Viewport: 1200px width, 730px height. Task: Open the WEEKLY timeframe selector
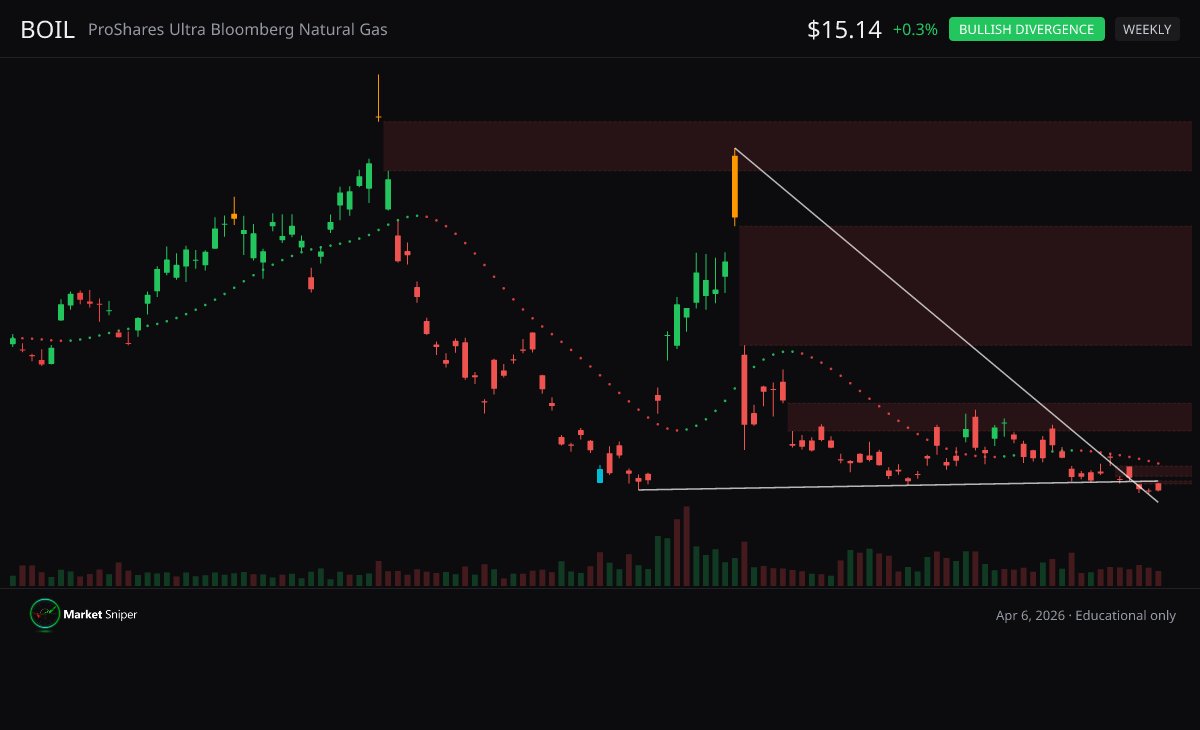click(x=1147, y=29)
